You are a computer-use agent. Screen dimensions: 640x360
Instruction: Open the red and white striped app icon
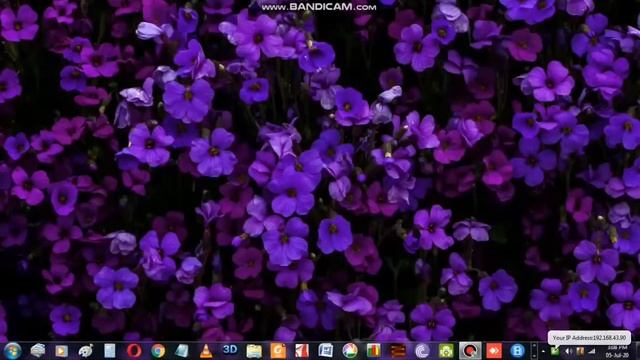click(x=302, y=351)
